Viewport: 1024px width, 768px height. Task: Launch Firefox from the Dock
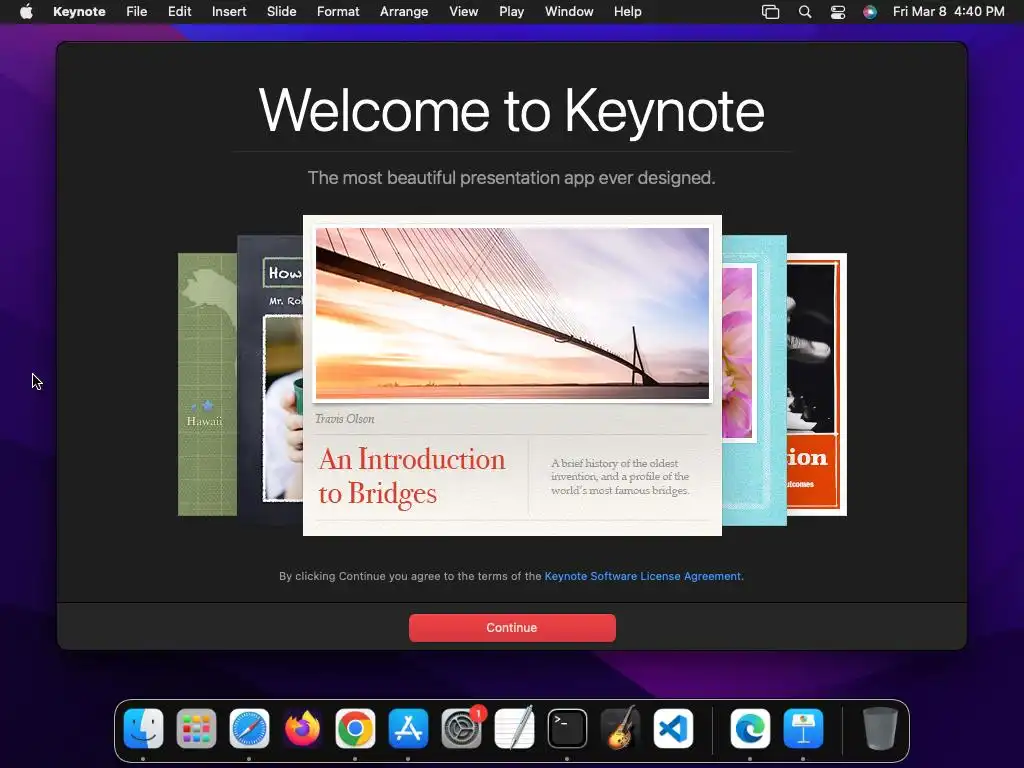tap(302, 728)
